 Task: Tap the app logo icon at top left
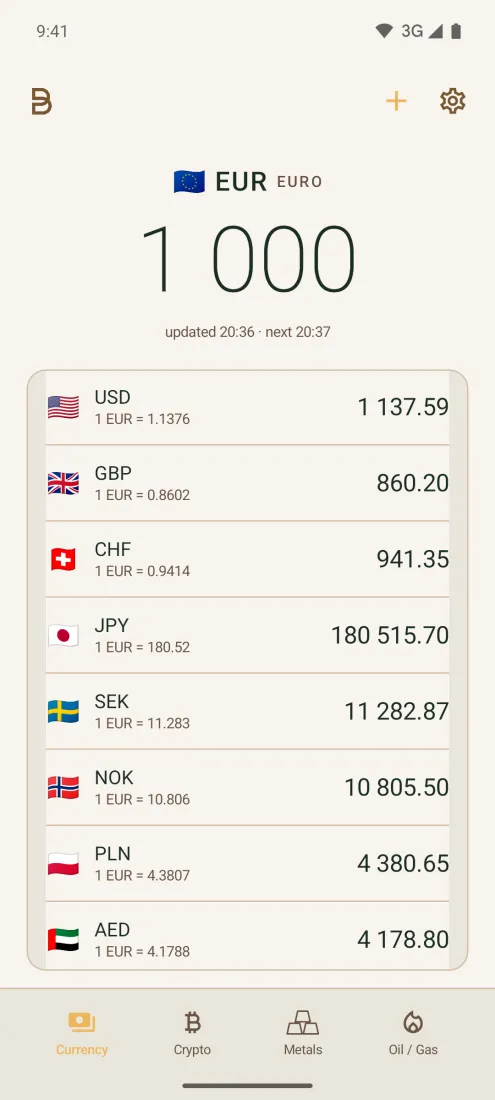pos(41,102)
